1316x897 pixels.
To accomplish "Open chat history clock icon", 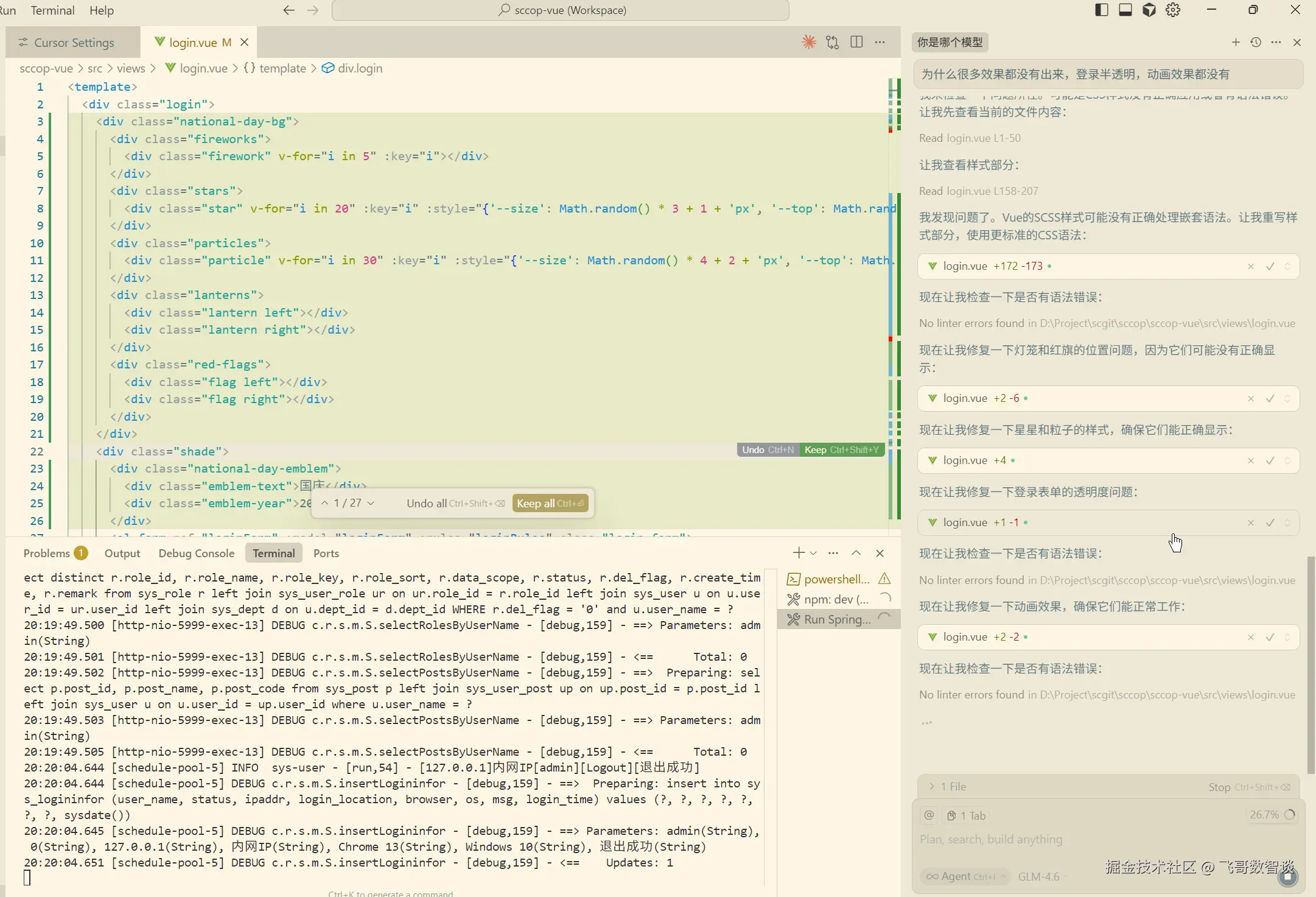I will click(1256, 42).
